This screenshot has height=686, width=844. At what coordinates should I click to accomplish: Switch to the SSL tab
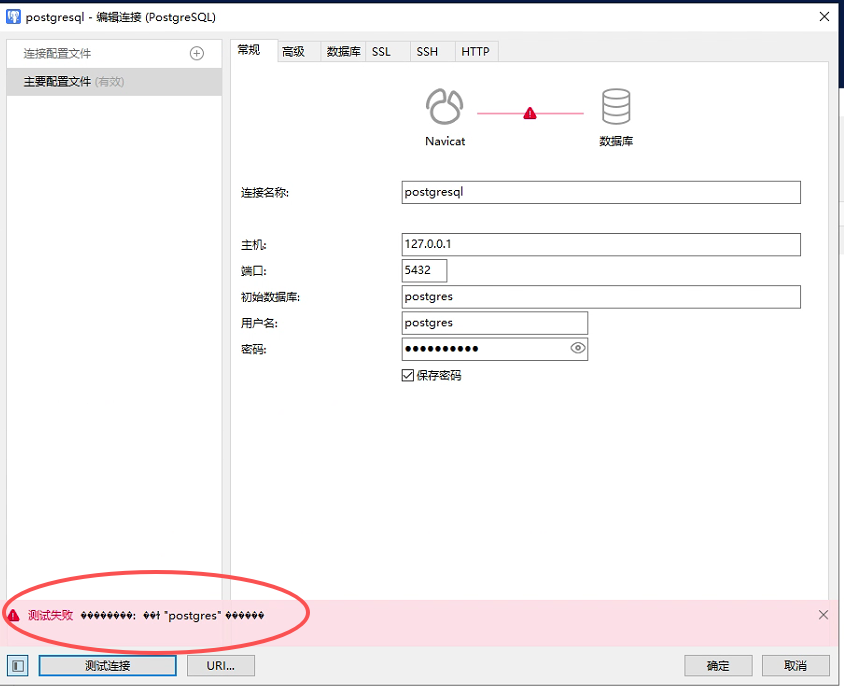click(x=388, y=52)
